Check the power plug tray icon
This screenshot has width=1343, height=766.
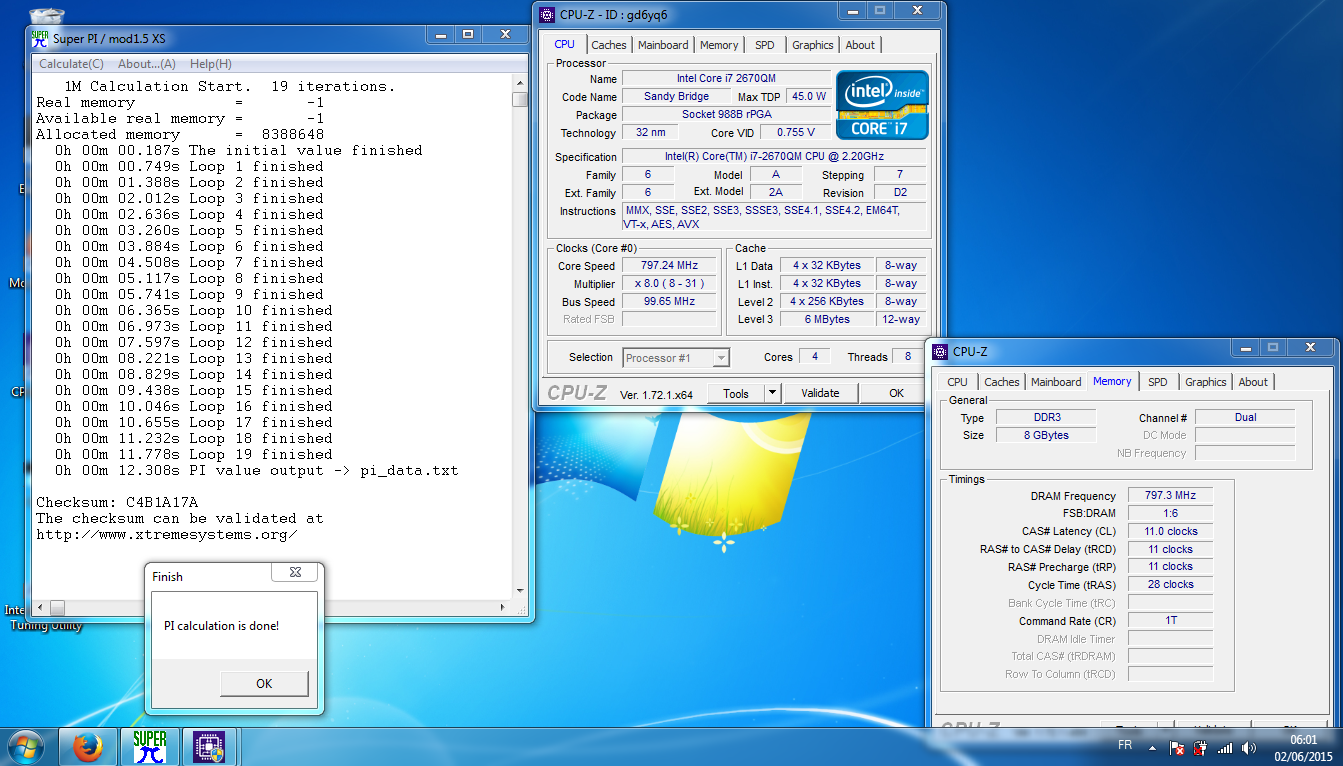tap(1202, 747)
